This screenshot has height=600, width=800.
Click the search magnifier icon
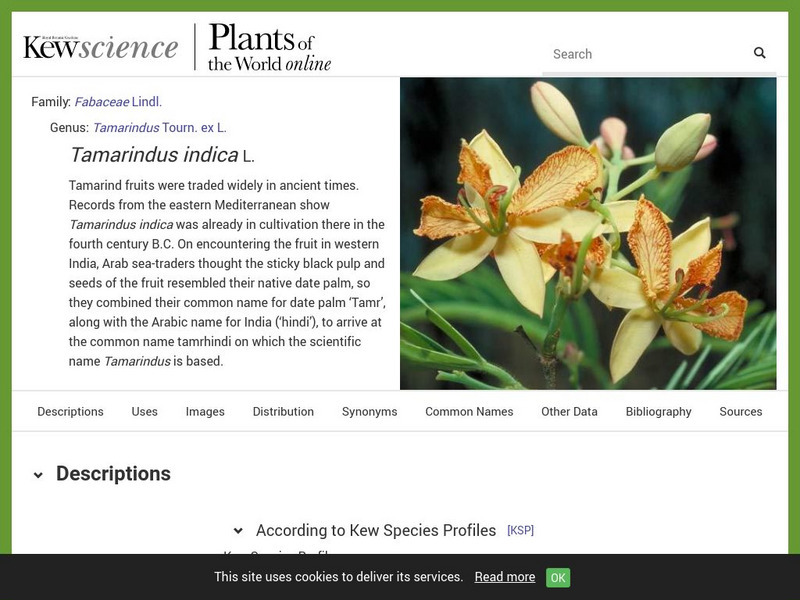tap(758, 54)
